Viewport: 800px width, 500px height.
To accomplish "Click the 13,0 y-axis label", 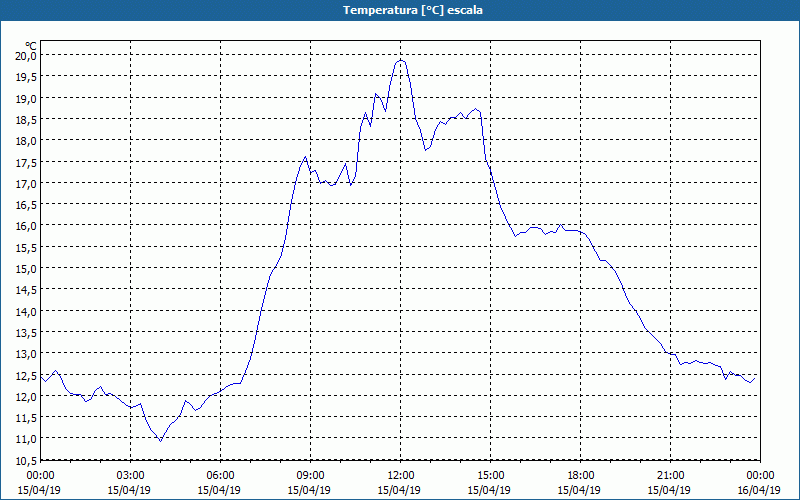I will (27, 353).
